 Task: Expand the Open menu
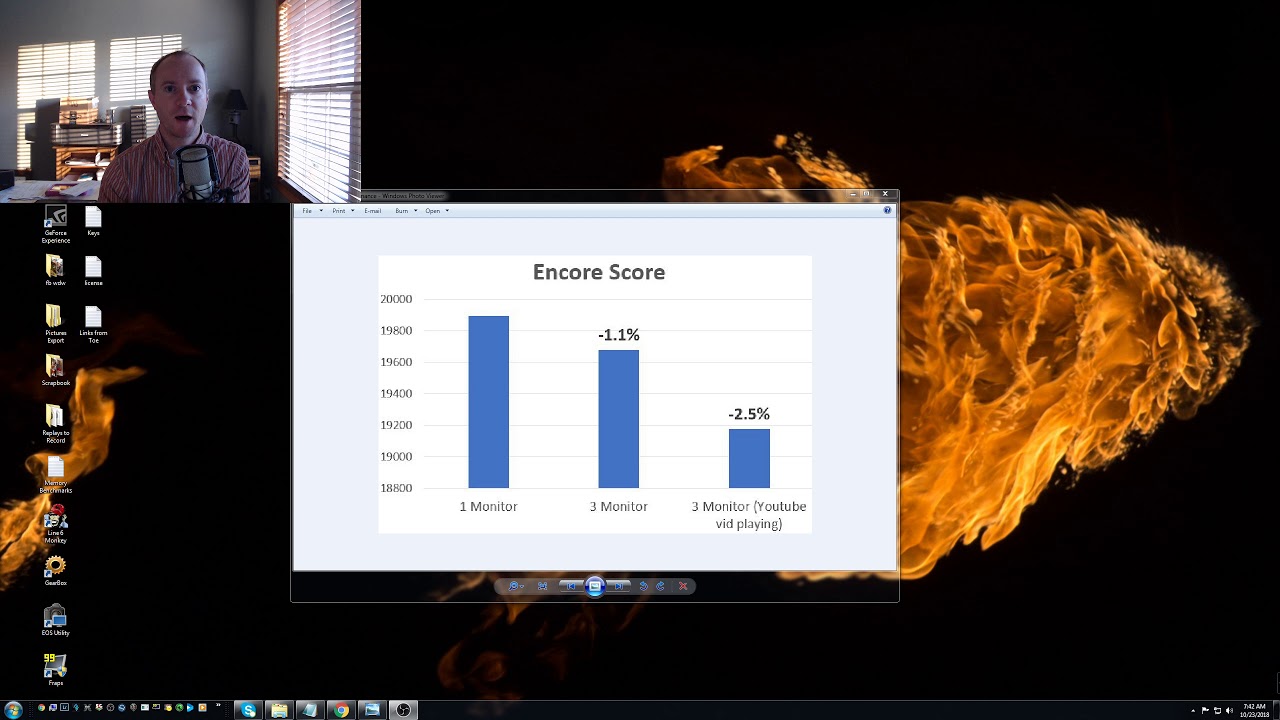click(x=437, y=211)
